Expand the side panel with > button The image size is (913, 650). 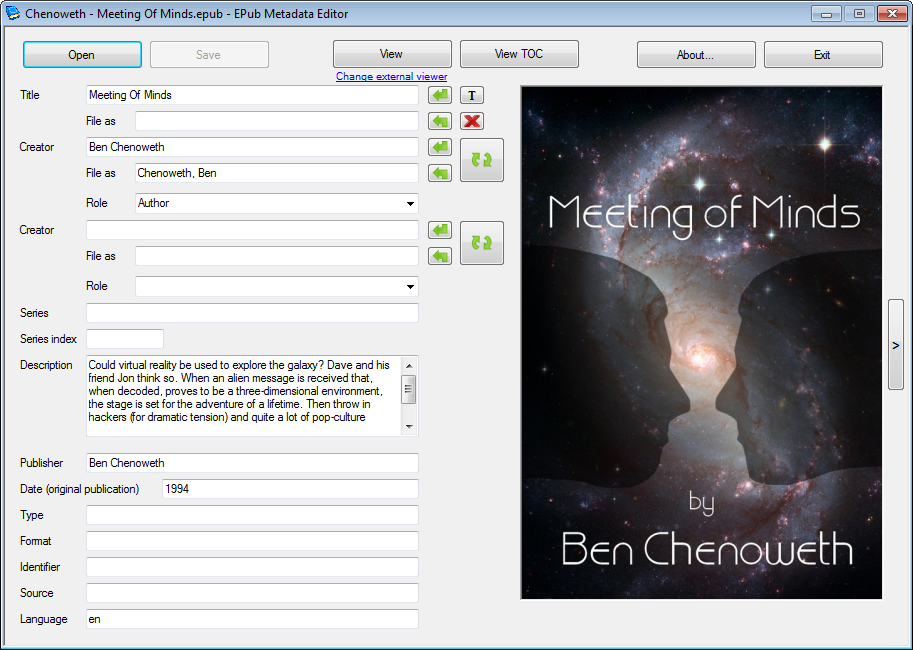[895, 344]
